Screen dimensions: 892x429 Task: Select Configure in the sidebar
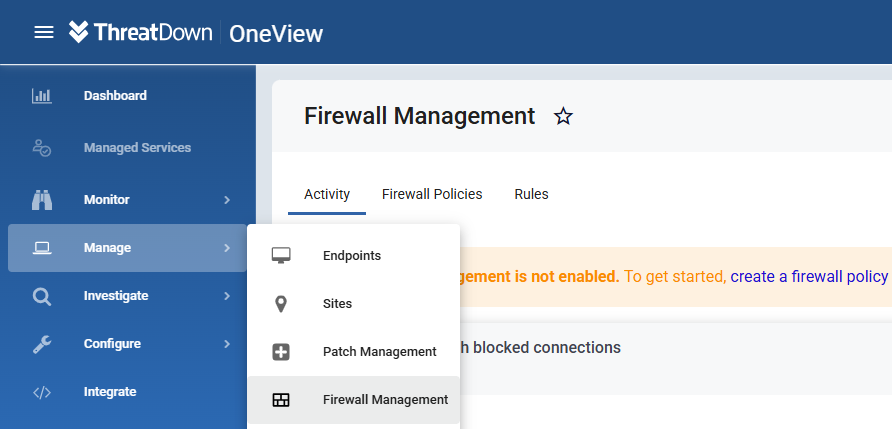(x=112, y=344)
